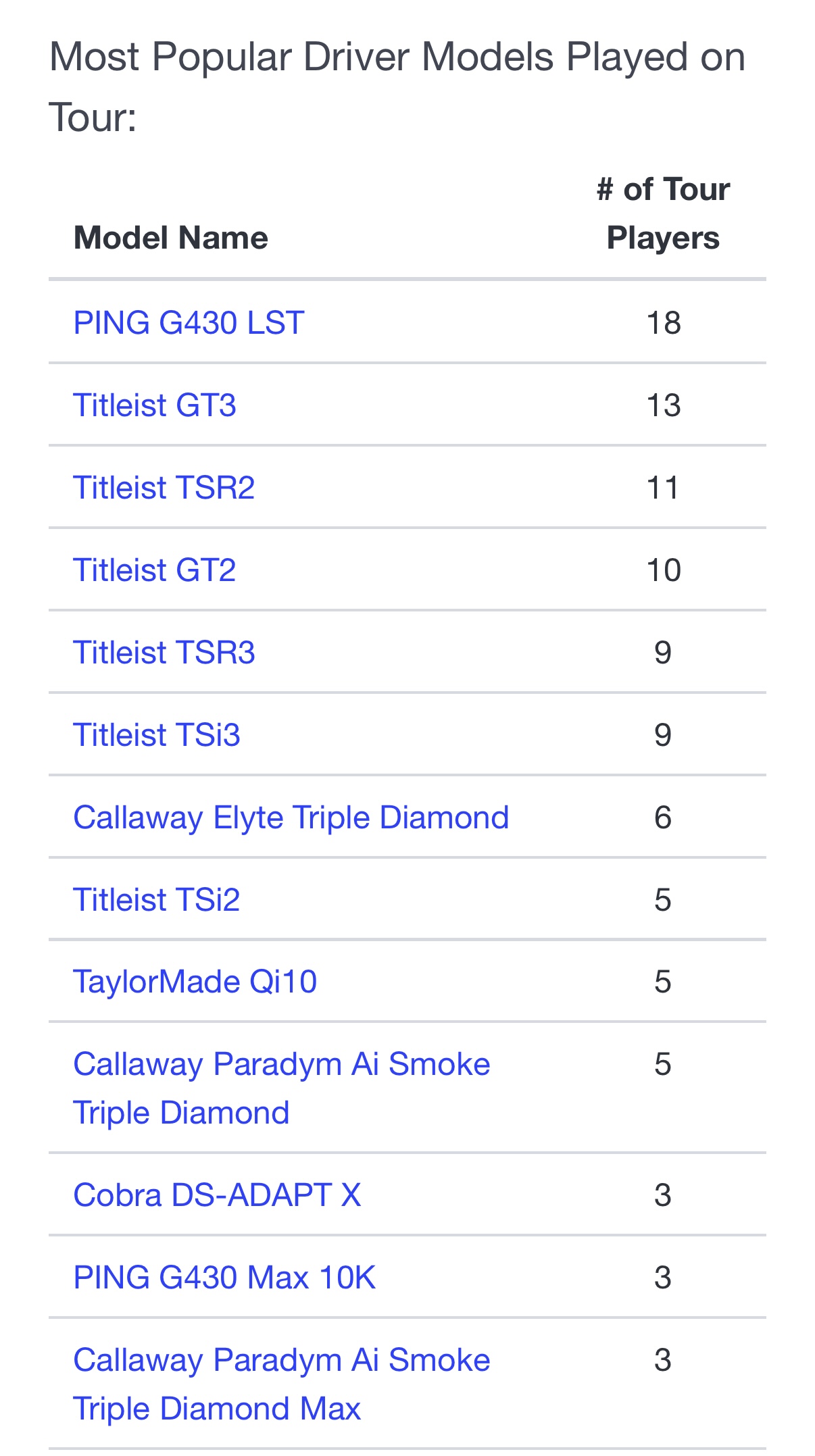Open Callaway Paradym Ai Smoke Triple Diamond Max
The width and height of the screenshot is (815, 1456).
tap(281, 1361)
